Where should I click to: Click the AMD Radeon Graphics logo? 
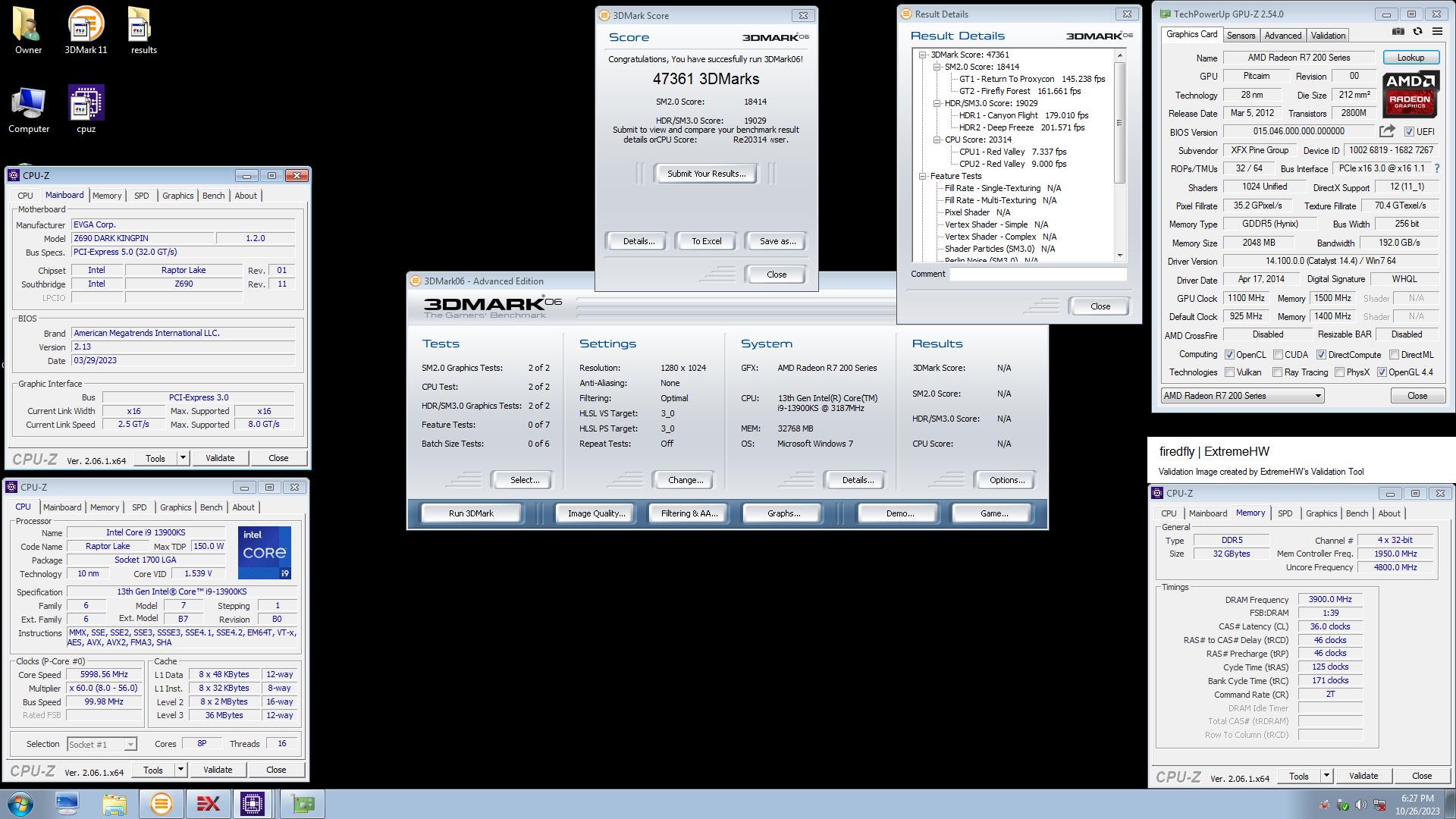click(x=1410, y=95)
